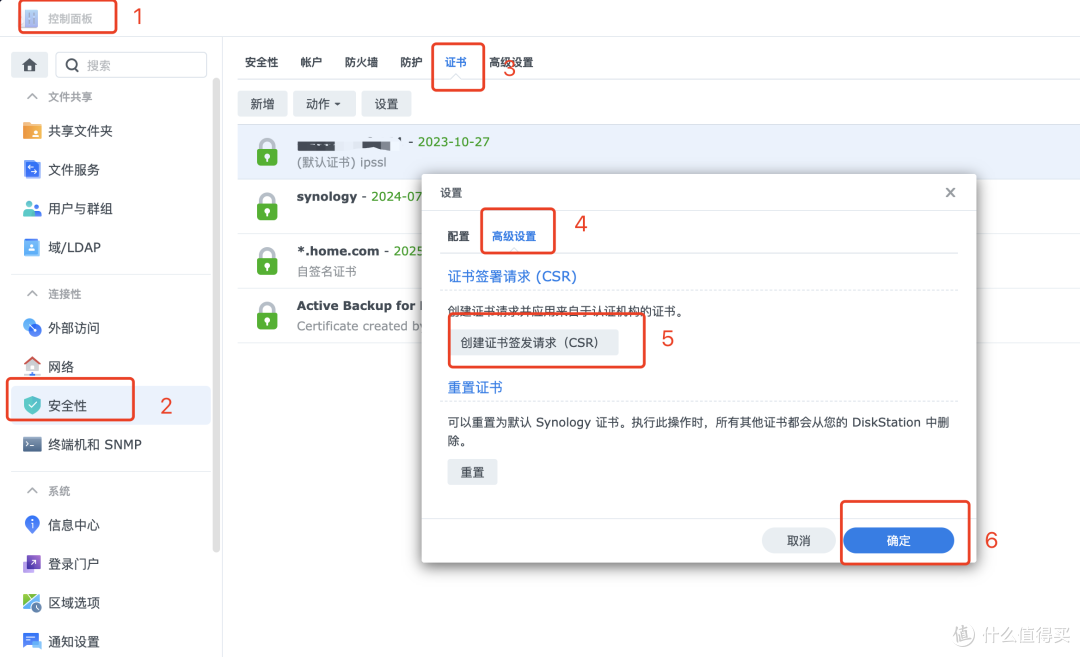Screen dimensions: 1080x657
Task: Click the home icon in the sidebar
Action: [30, 65]
